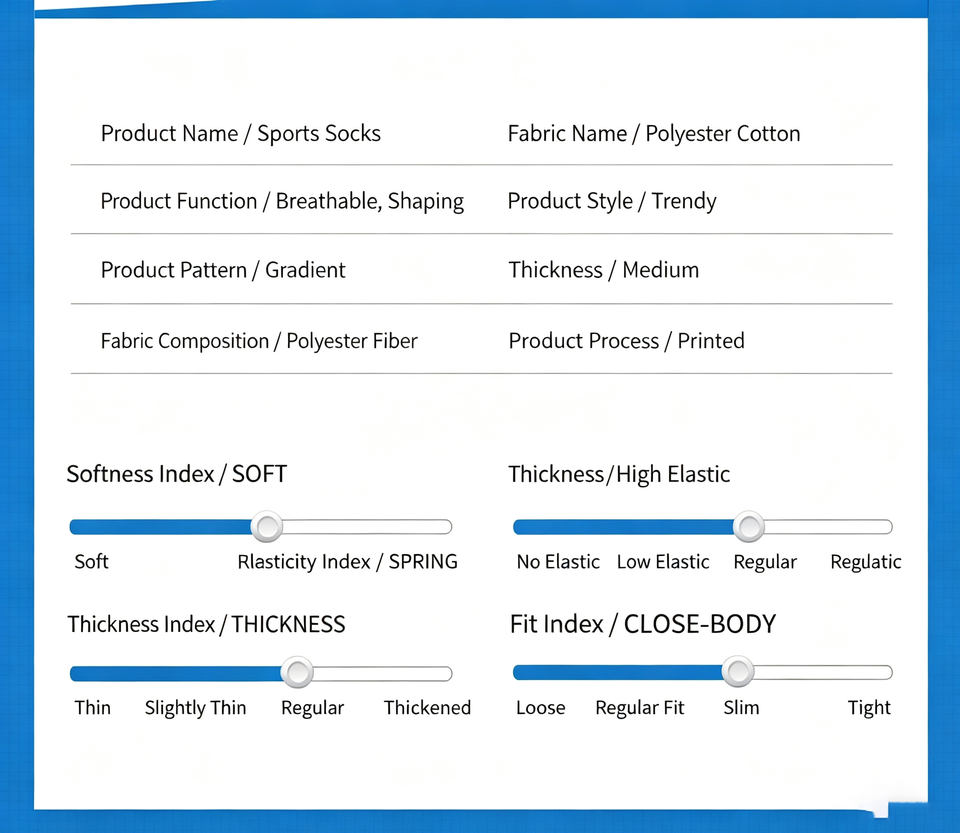
Task: Click 'Fabric Composition / Polyester Fiber' text
Action: click(x=259, y=341)
